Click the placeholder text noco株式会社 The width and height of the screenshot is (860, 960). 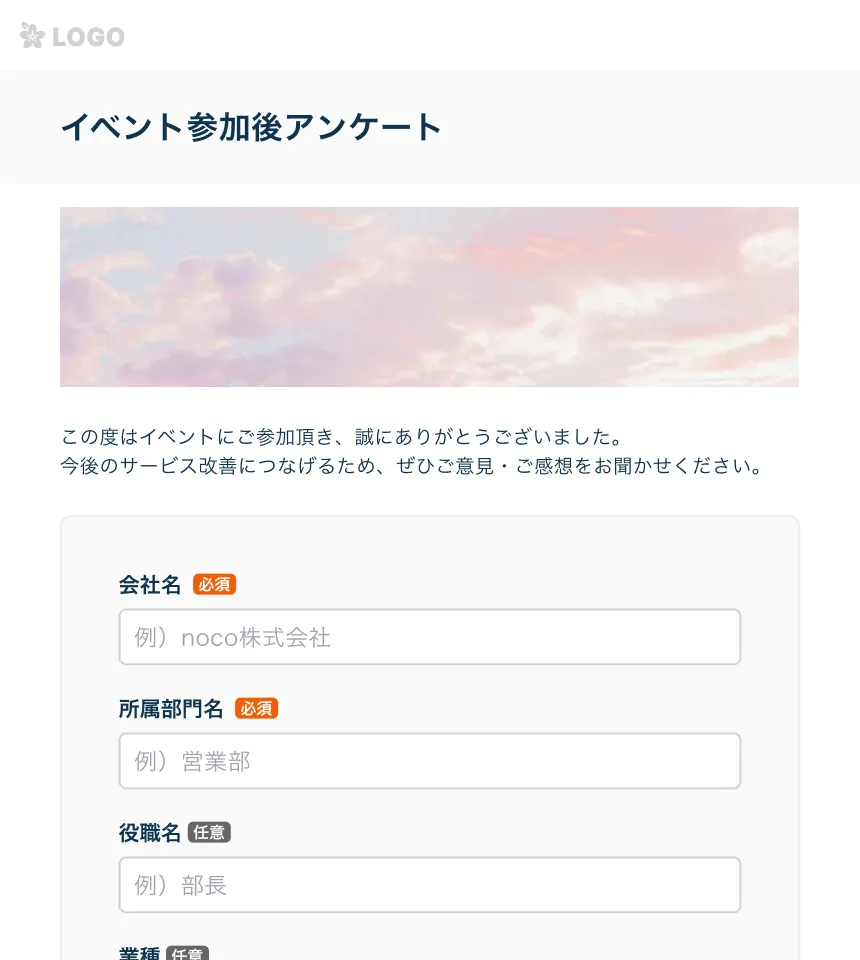point(256,637)
